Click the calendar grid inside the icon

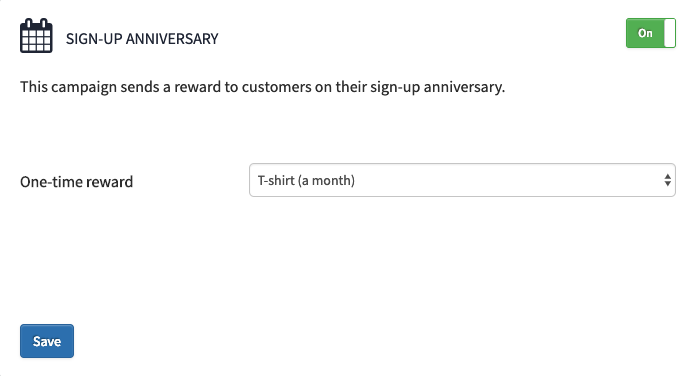36,41
